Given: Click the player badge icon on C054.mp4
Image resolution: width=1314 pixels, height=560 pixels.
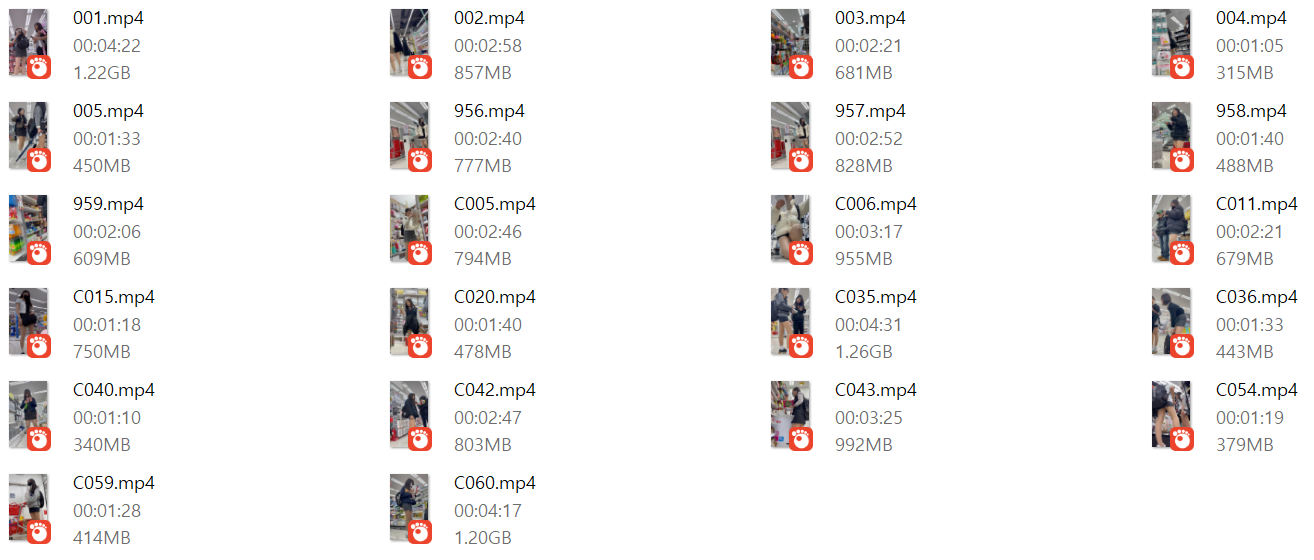Looking at the screenshot, I should (x=1182, y=439).
